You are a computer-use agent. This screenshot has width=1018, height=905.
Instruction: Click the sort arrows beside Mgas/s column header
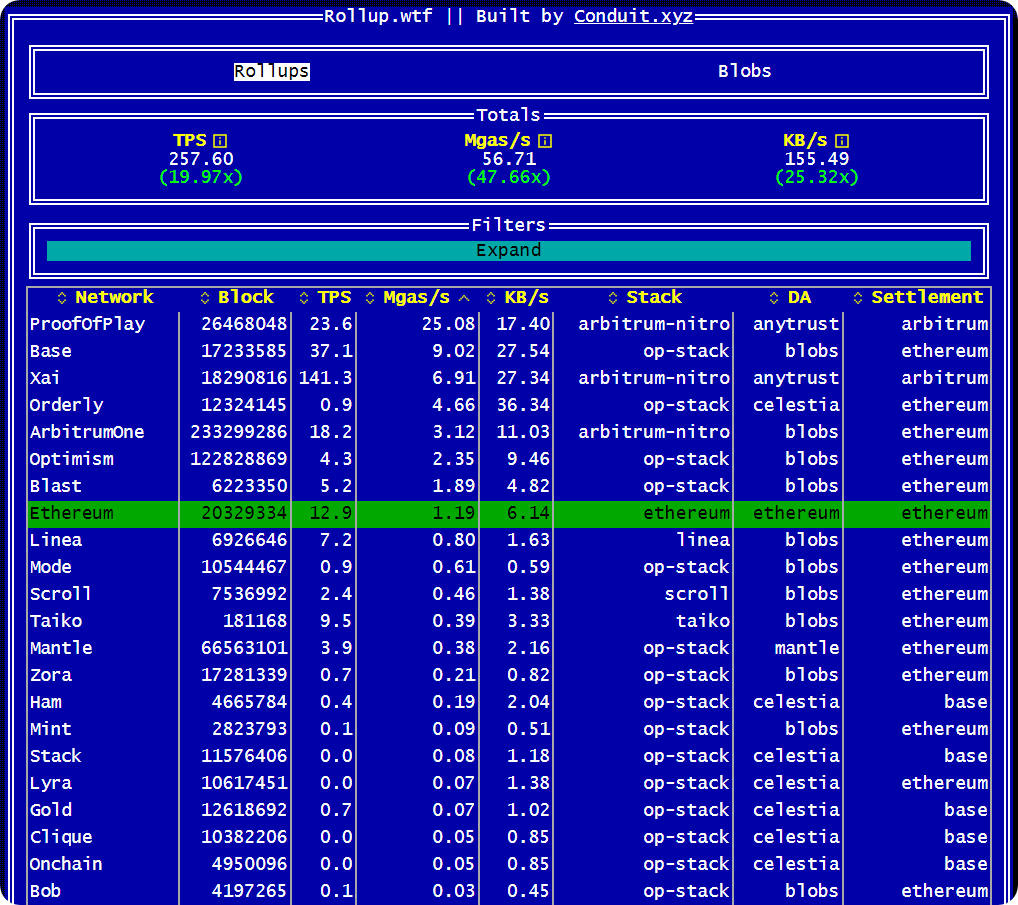370,297
